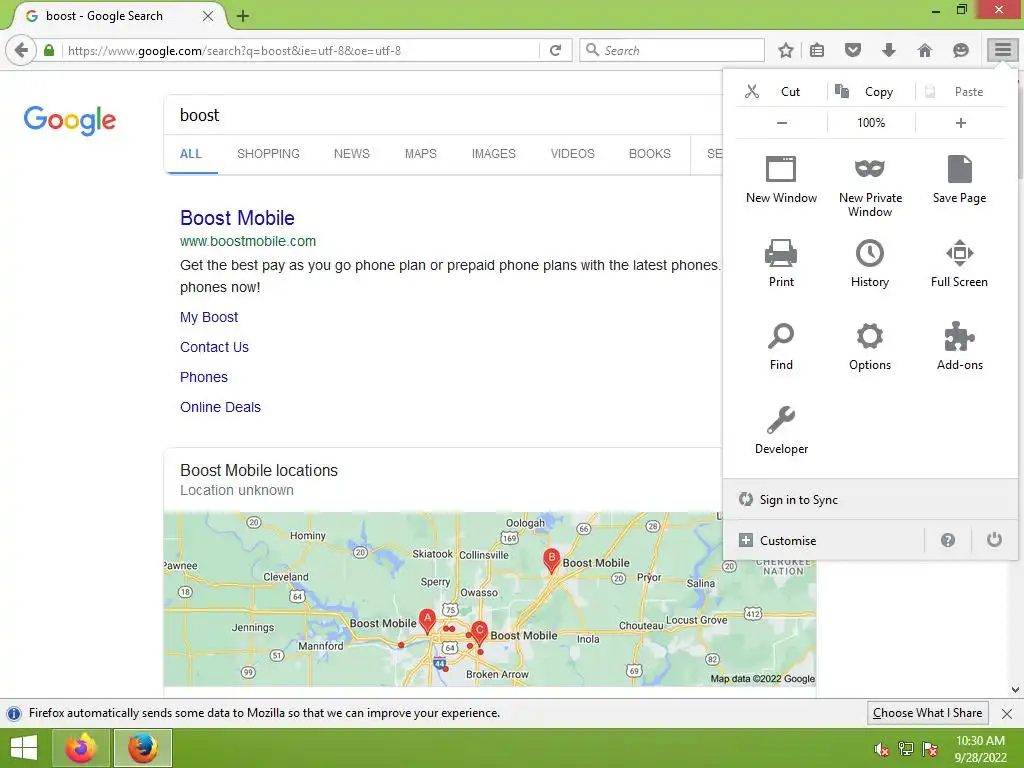Click the Hello chat smiley icon
The image size is (1024, 768).
[x=961, y=50]
